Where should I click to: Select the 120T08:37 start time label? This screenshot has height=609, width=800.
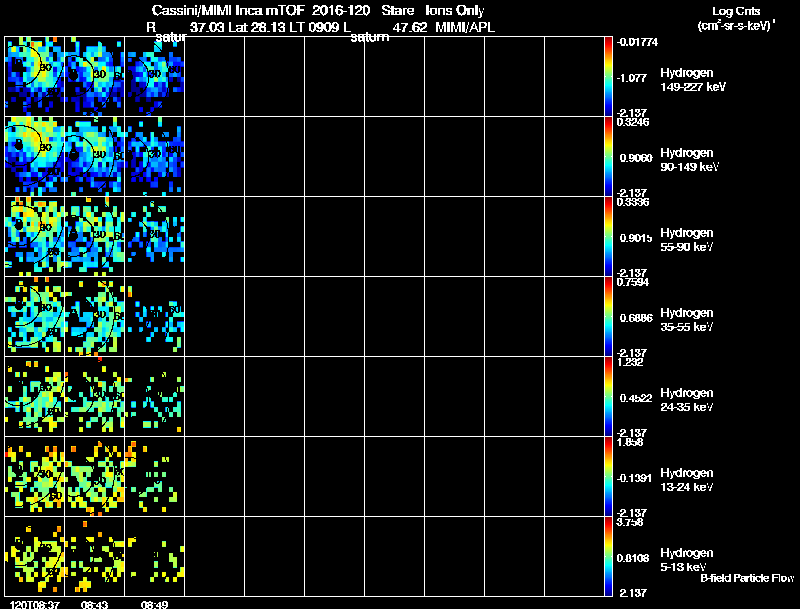[x=32, y=604]
